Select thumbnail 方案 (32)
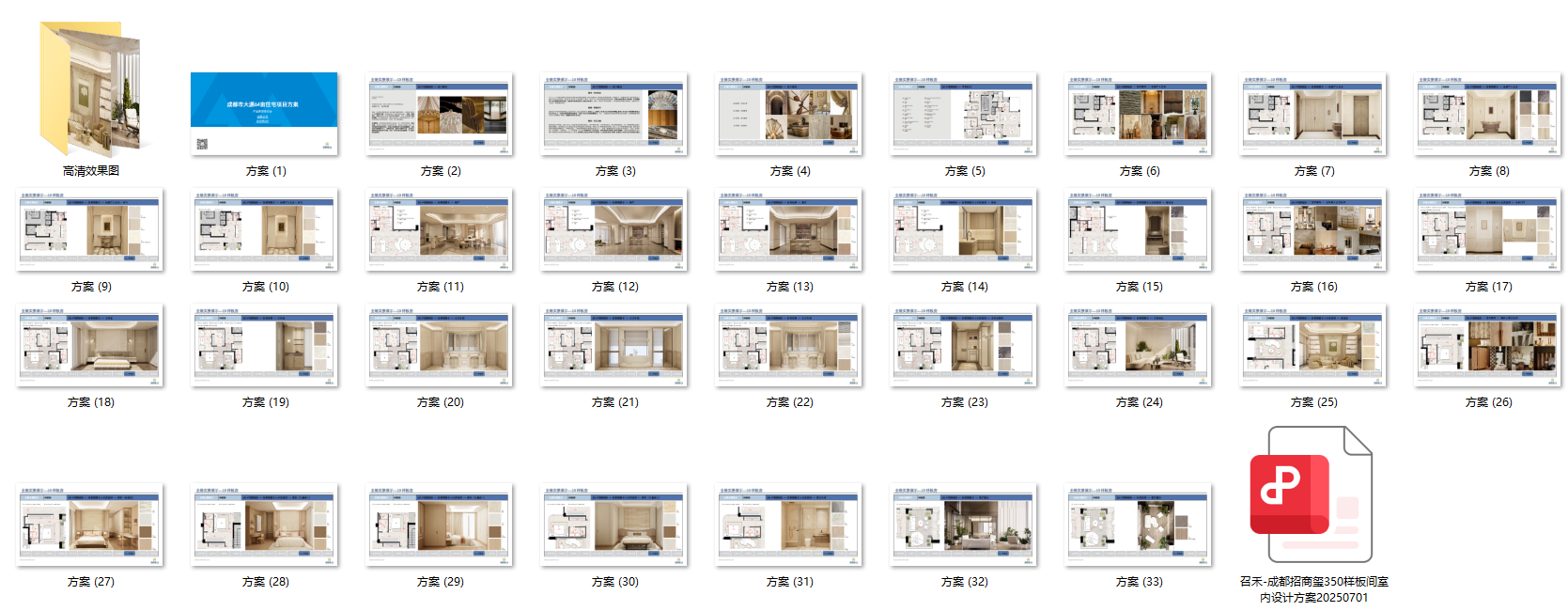This screenshot has width=1568, height=611. (964, 525)
